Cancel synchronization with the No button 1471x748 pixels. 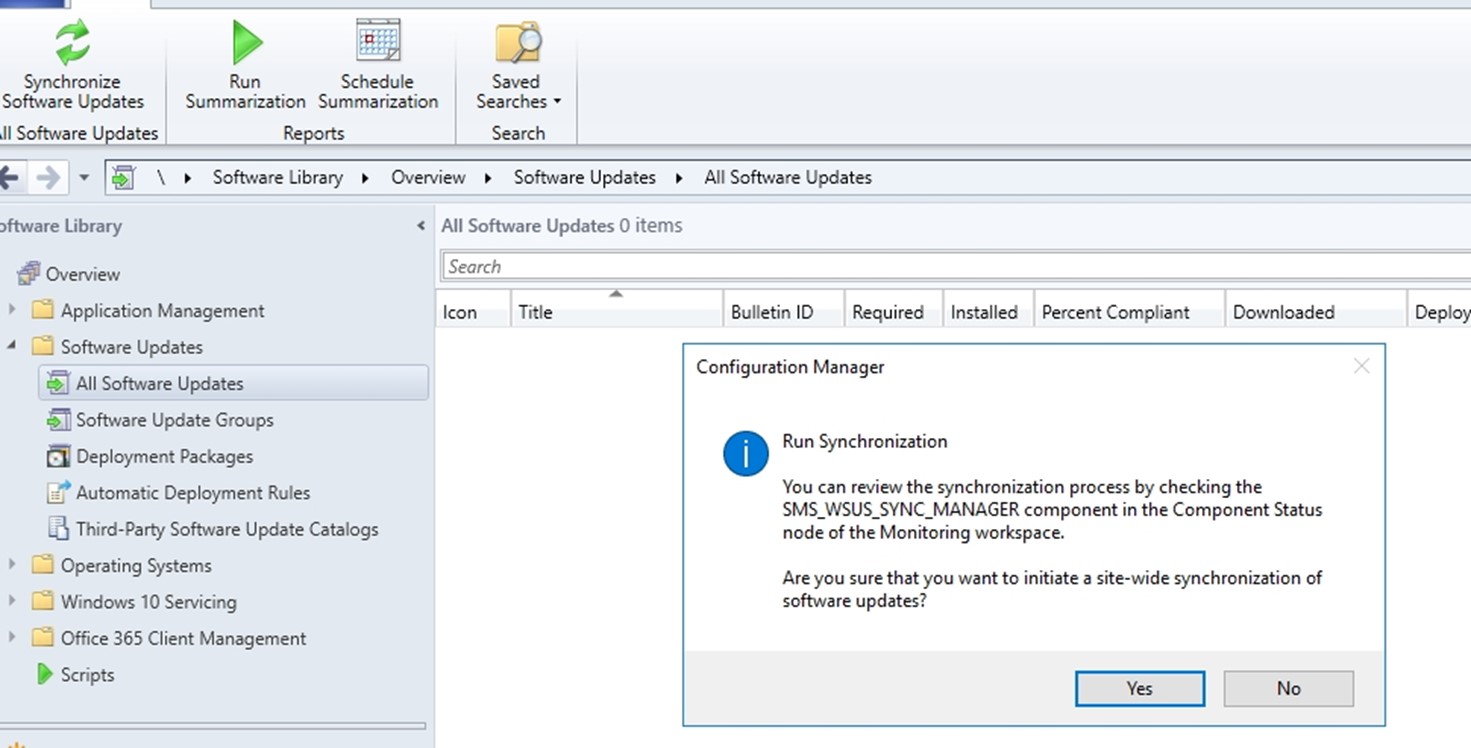[1289, 688]
